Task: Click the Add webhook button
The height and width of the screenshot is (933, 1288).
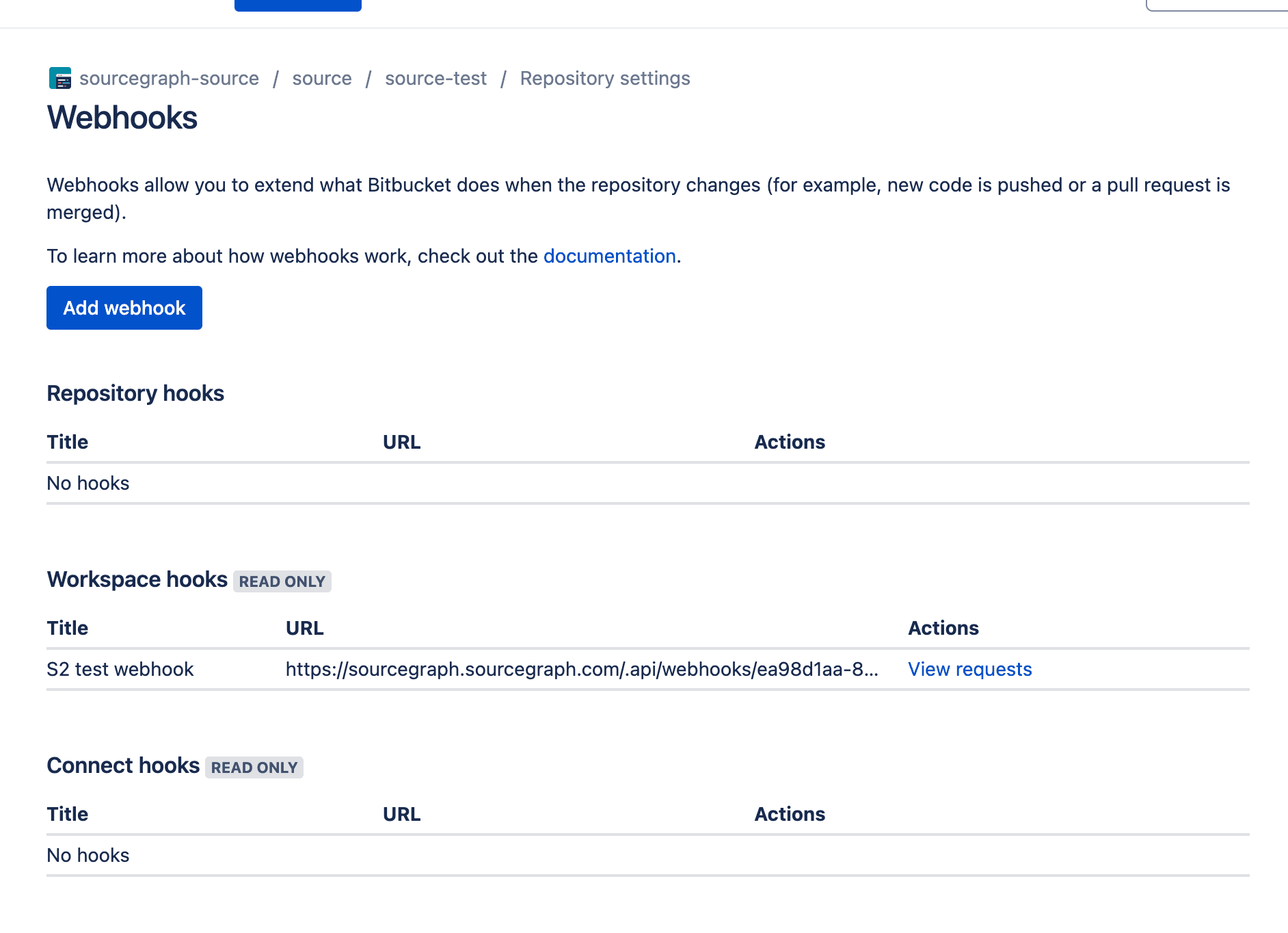Action: click(x=124, y=308)
